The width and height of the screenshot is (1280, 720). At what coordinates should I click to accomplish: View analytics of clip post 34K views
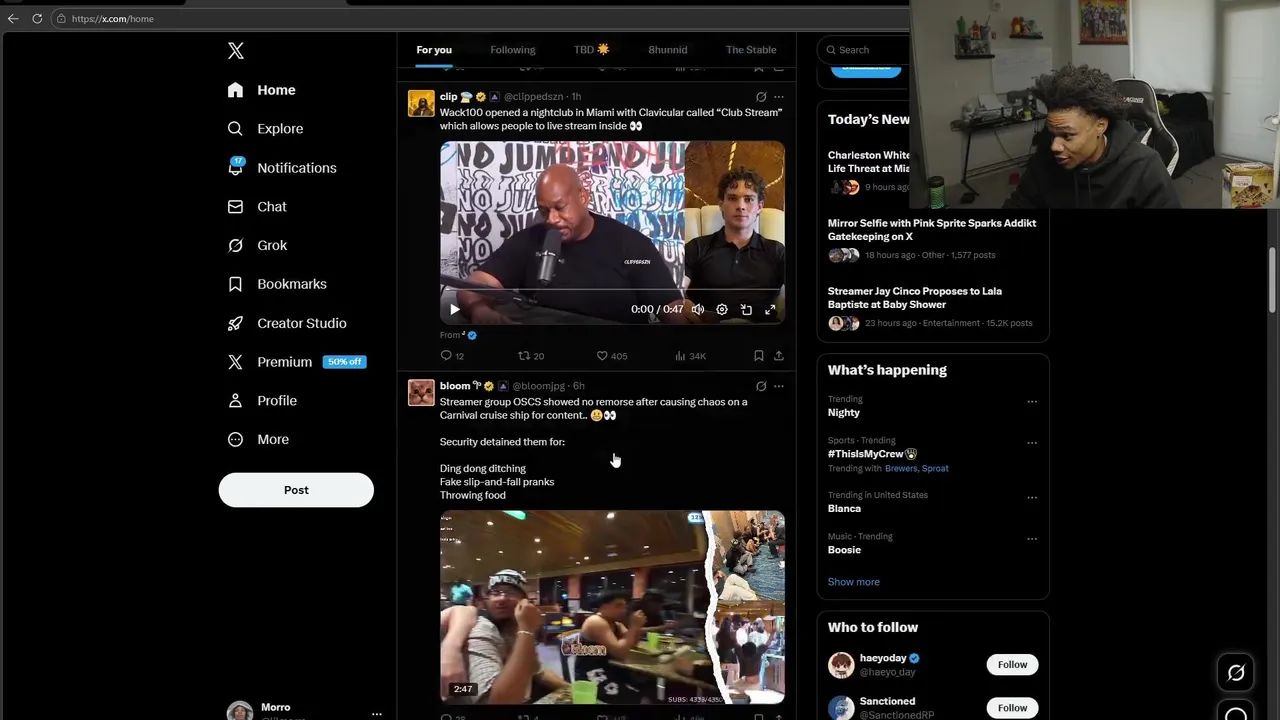pyautogui.click(x=690, y=356)
